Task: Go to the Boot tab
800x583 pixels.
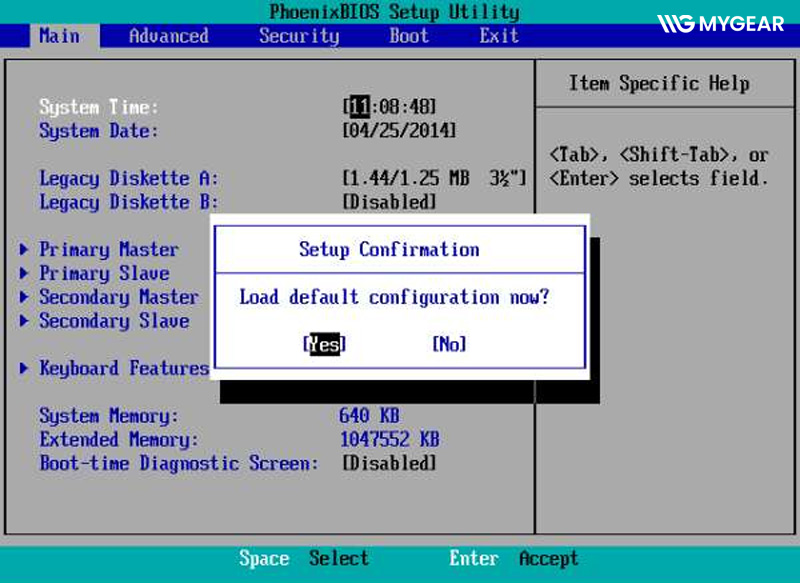Action: tap(409, 36)
